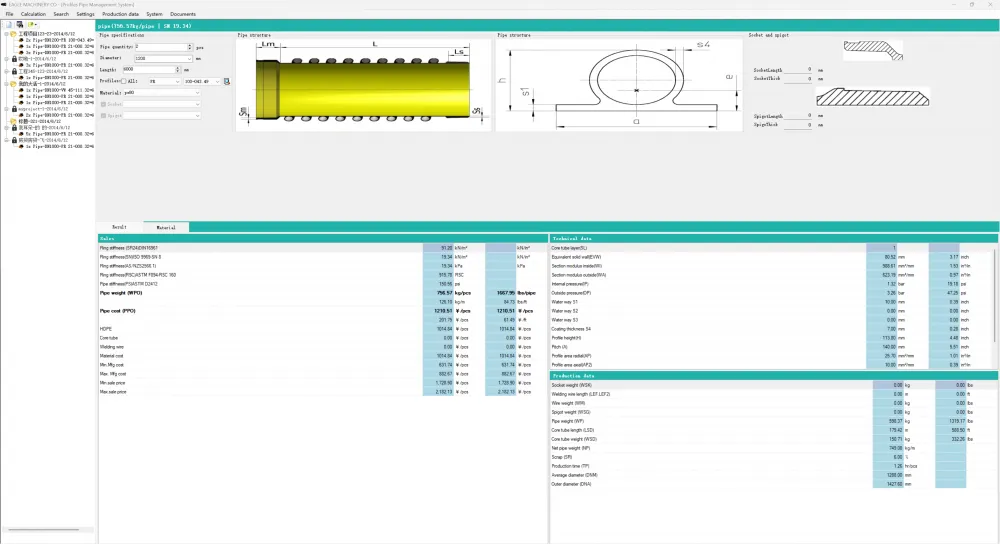Click the SocketLength value field
This screenshot has height=544, width=1000.
798,70
